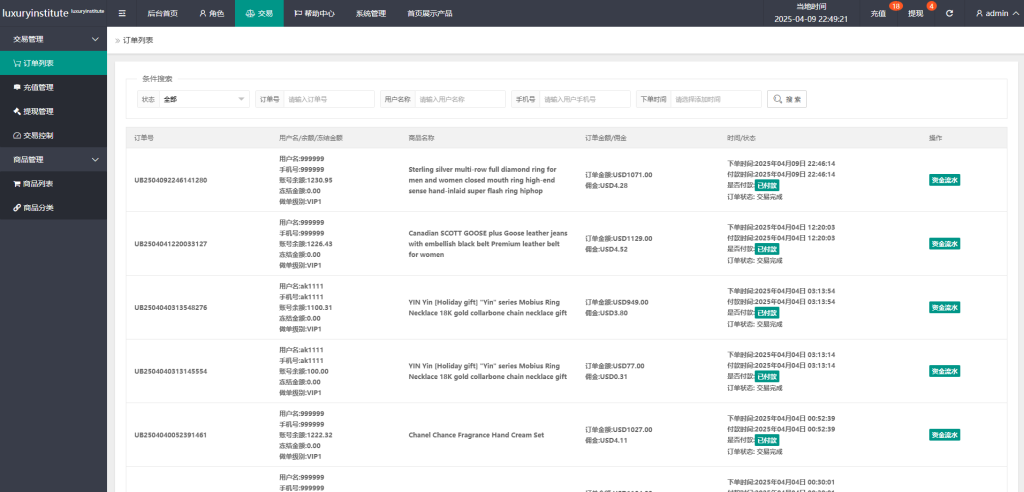
Task: Focus the 订单号 search field
Action: [328, 99]
